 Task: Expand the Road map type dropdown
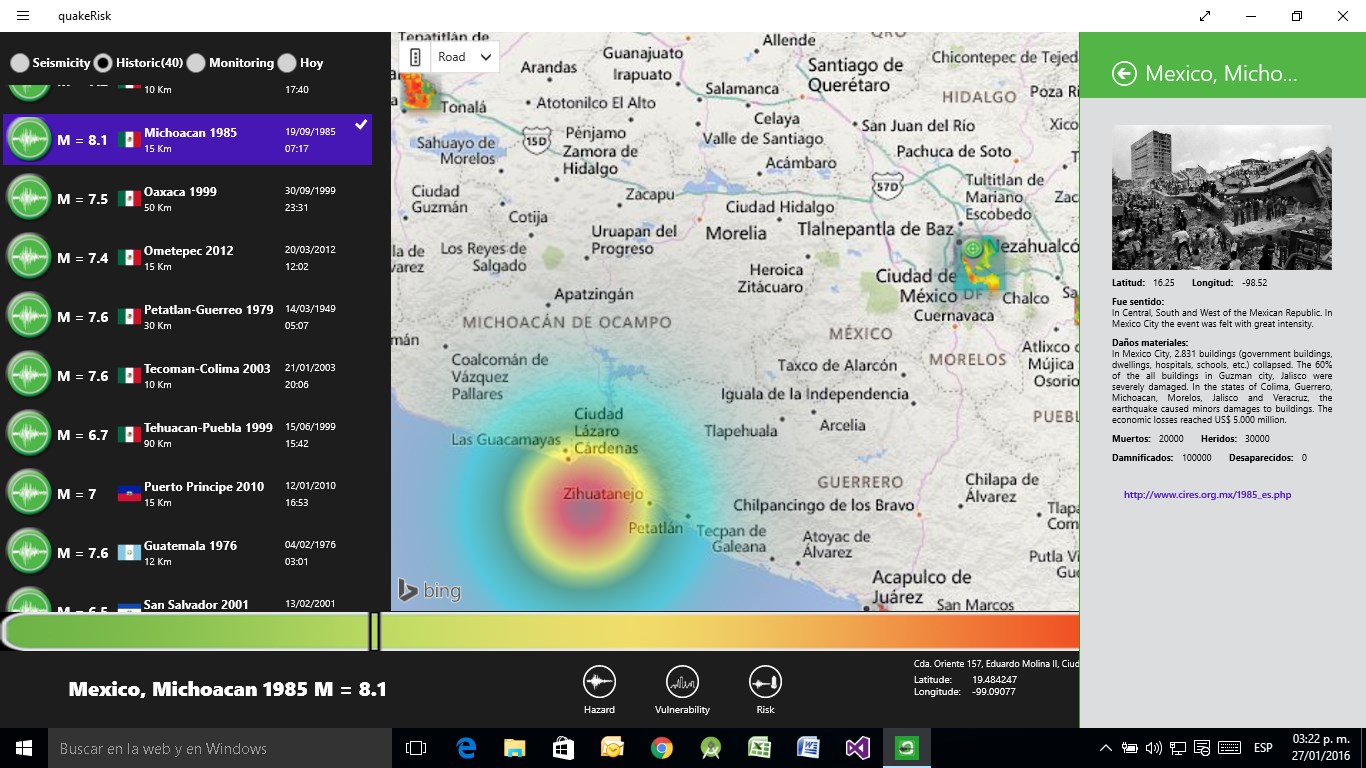click(x=465, y=57)
